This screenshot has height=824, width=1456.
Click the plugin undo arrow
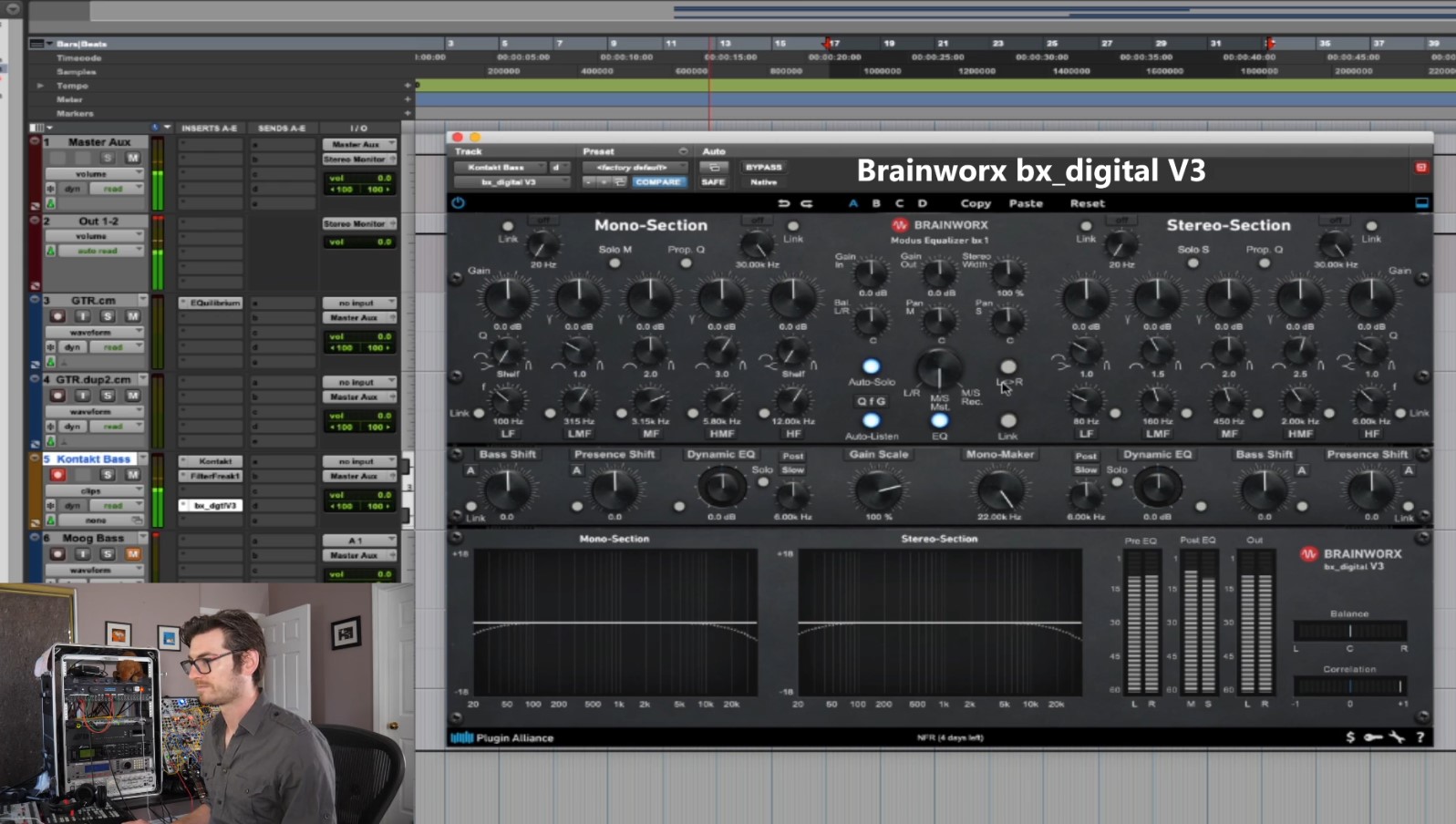783,203
